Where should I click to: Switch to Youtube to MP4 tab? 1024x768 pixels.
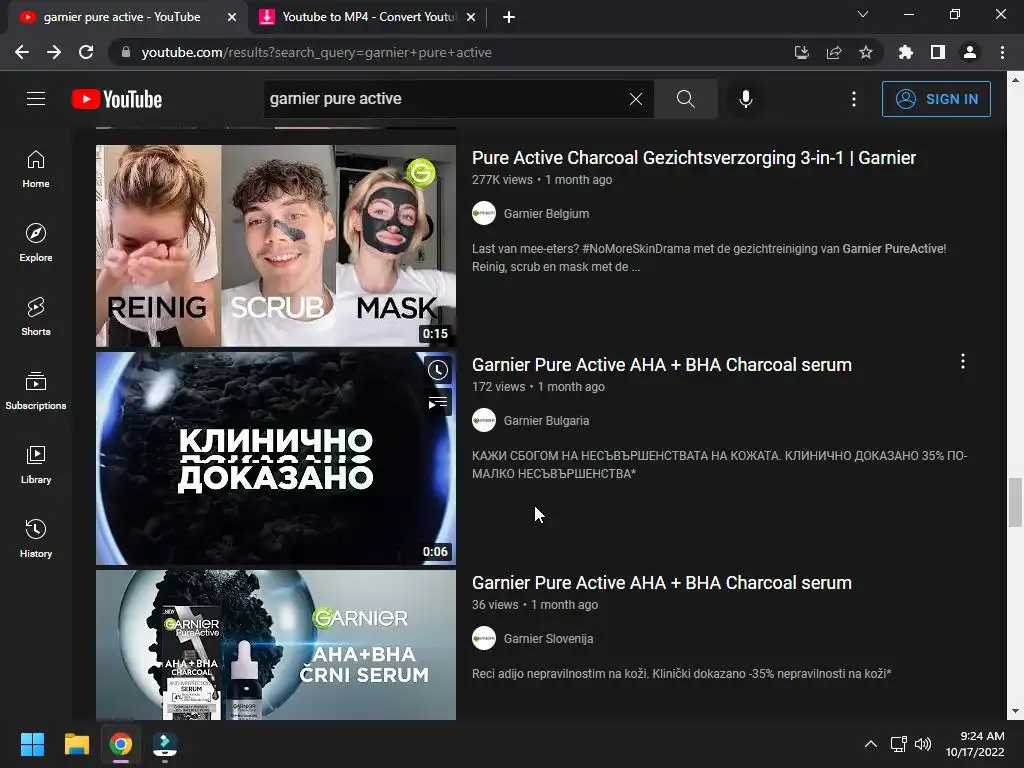click(368, 17)
